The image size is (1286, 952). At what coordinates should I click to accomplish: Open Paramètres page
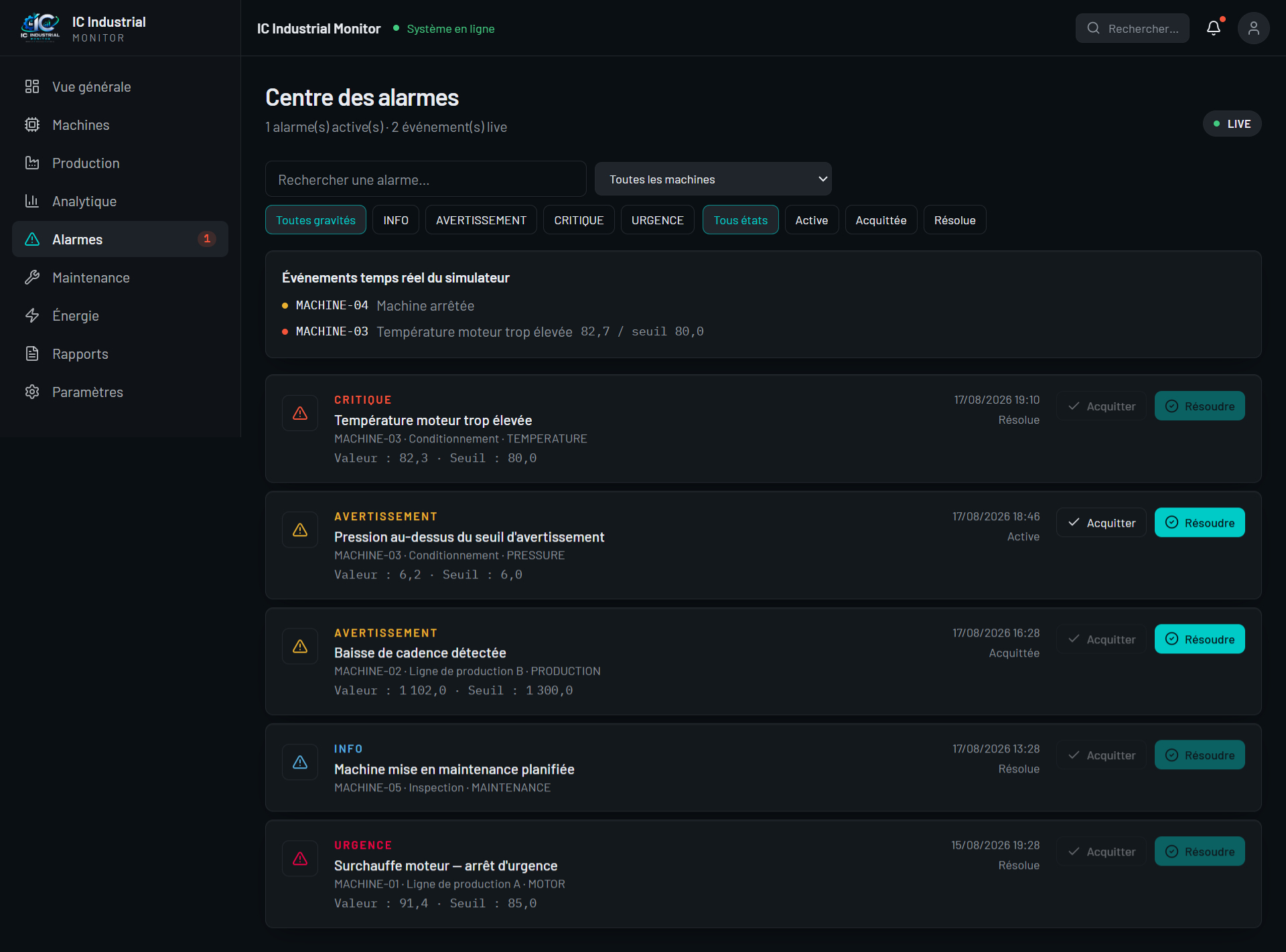(120, 392)
